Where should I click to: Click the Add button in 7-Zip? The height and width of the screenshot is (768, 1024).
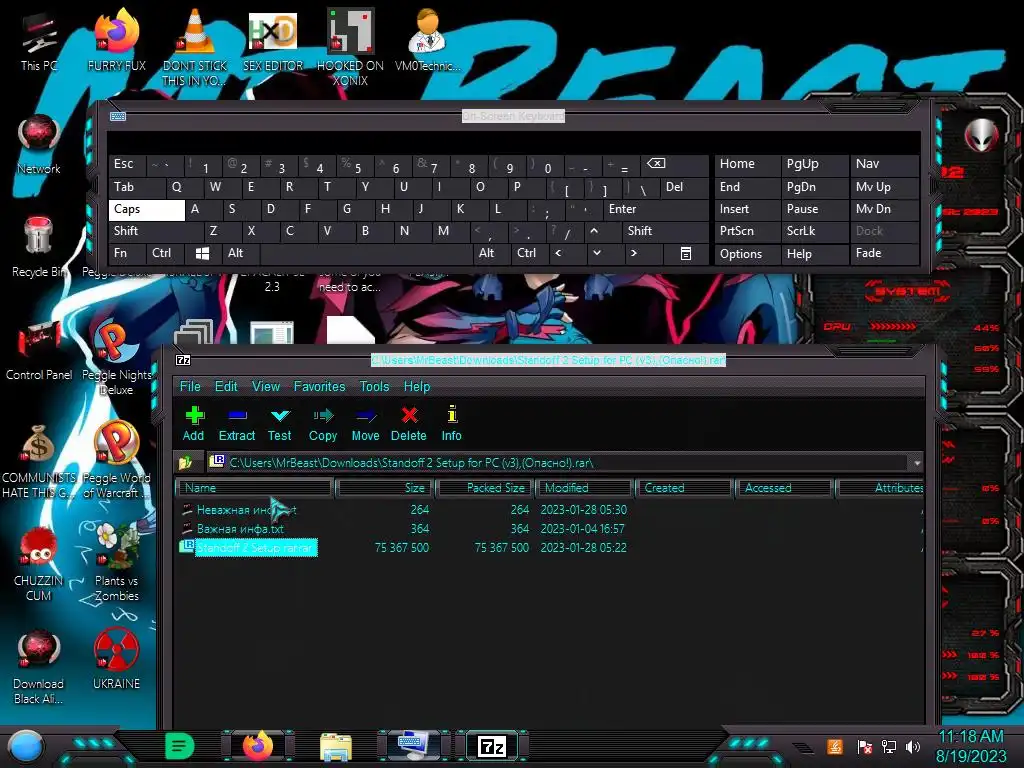(194, 424)
